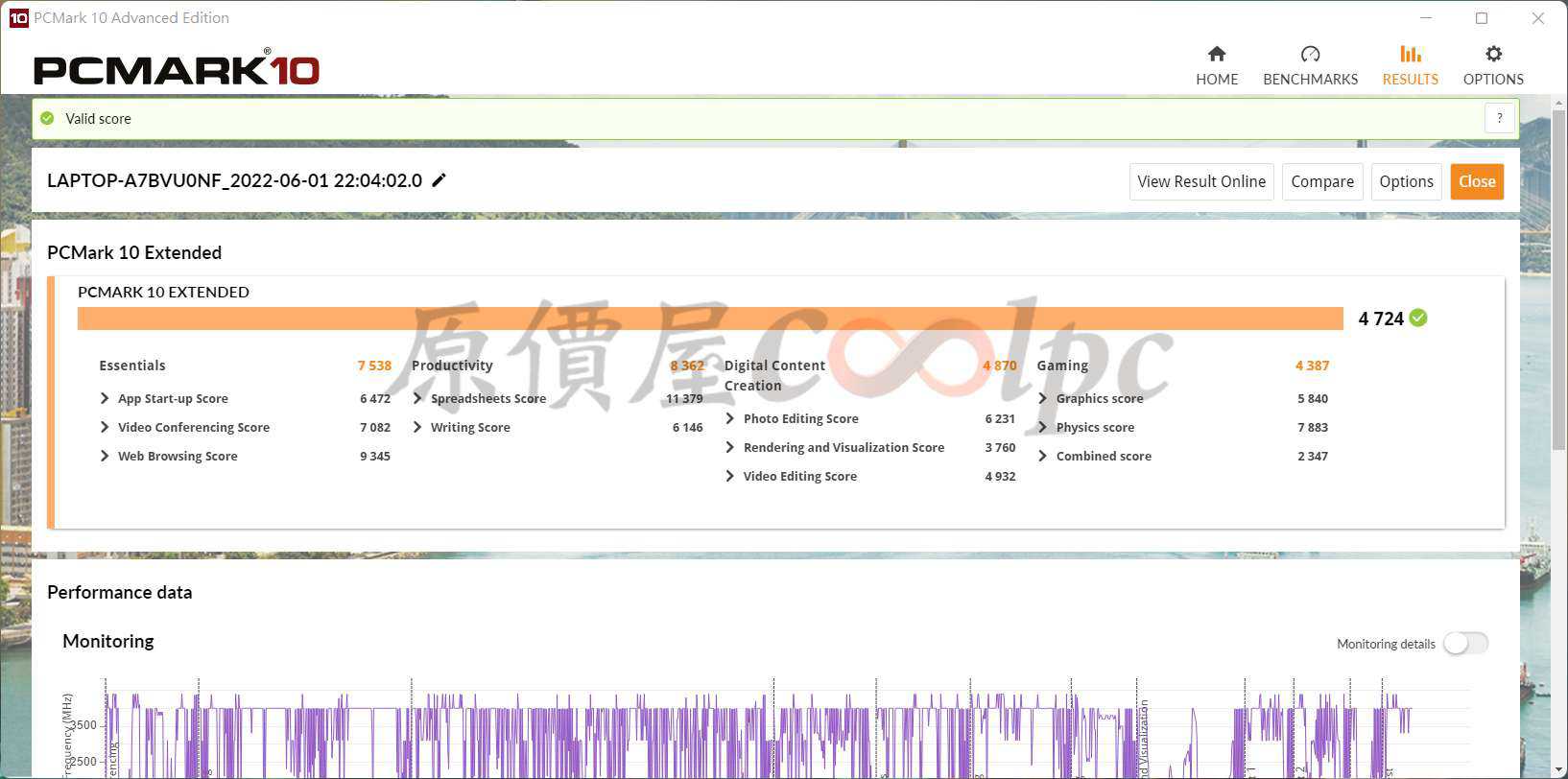Expand Spreadsheets Score details
The height and width of the screenshot is (779, 1568).
417,398
